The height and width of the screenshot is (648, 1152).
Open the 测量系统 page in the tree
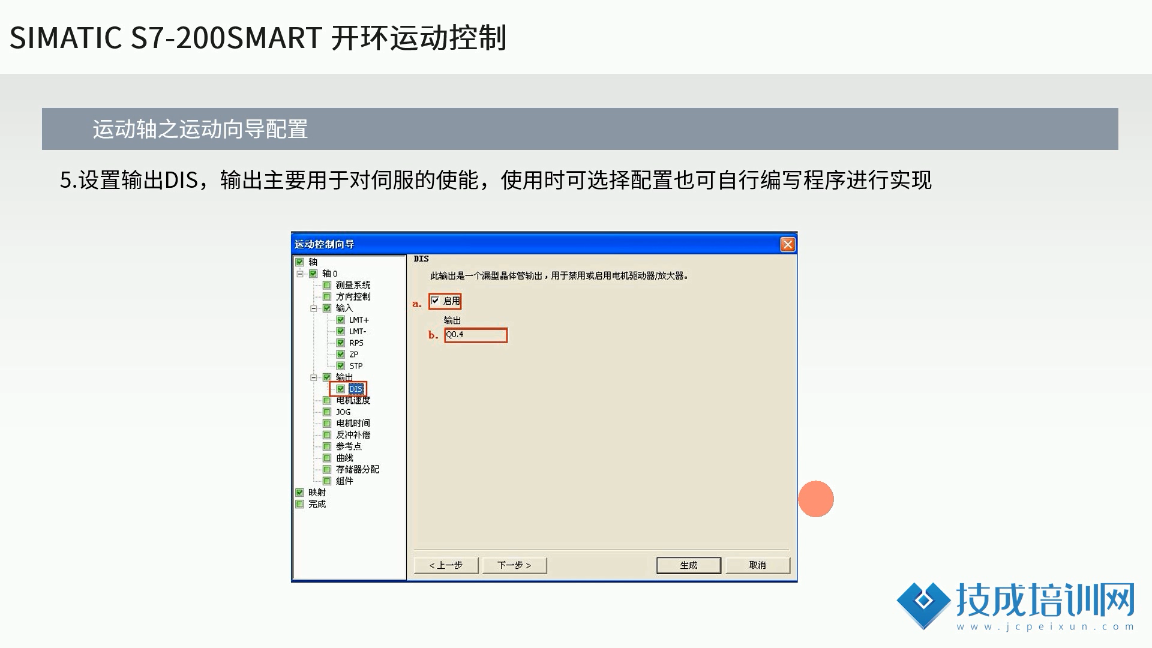pos(353,285)
